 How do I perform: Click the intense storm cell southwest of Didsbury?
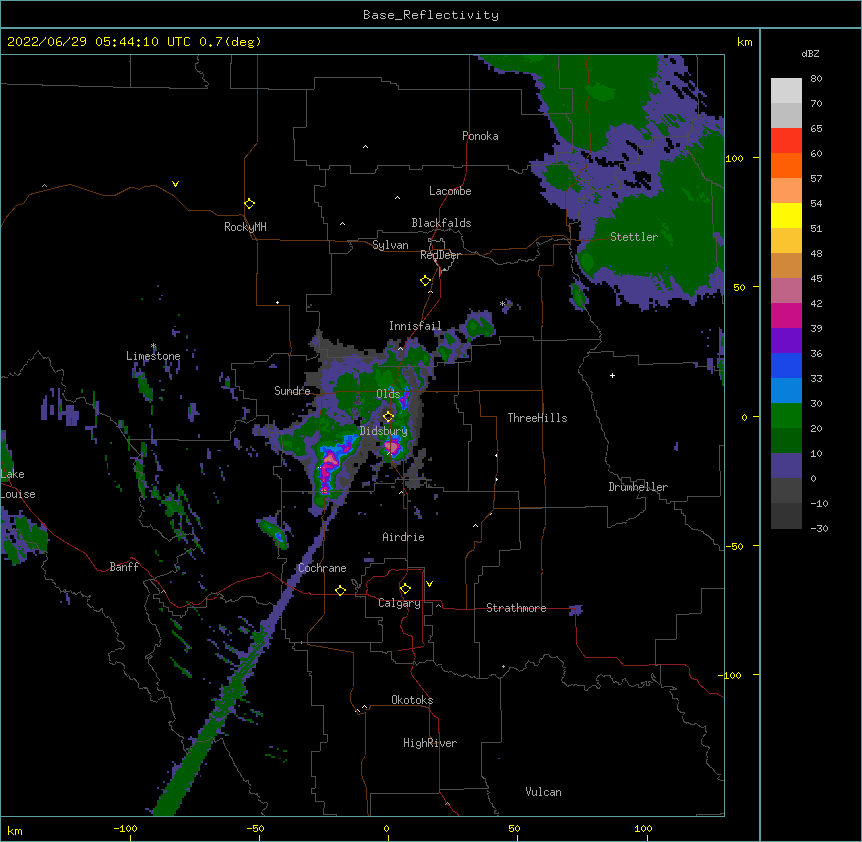coord(330,461)
